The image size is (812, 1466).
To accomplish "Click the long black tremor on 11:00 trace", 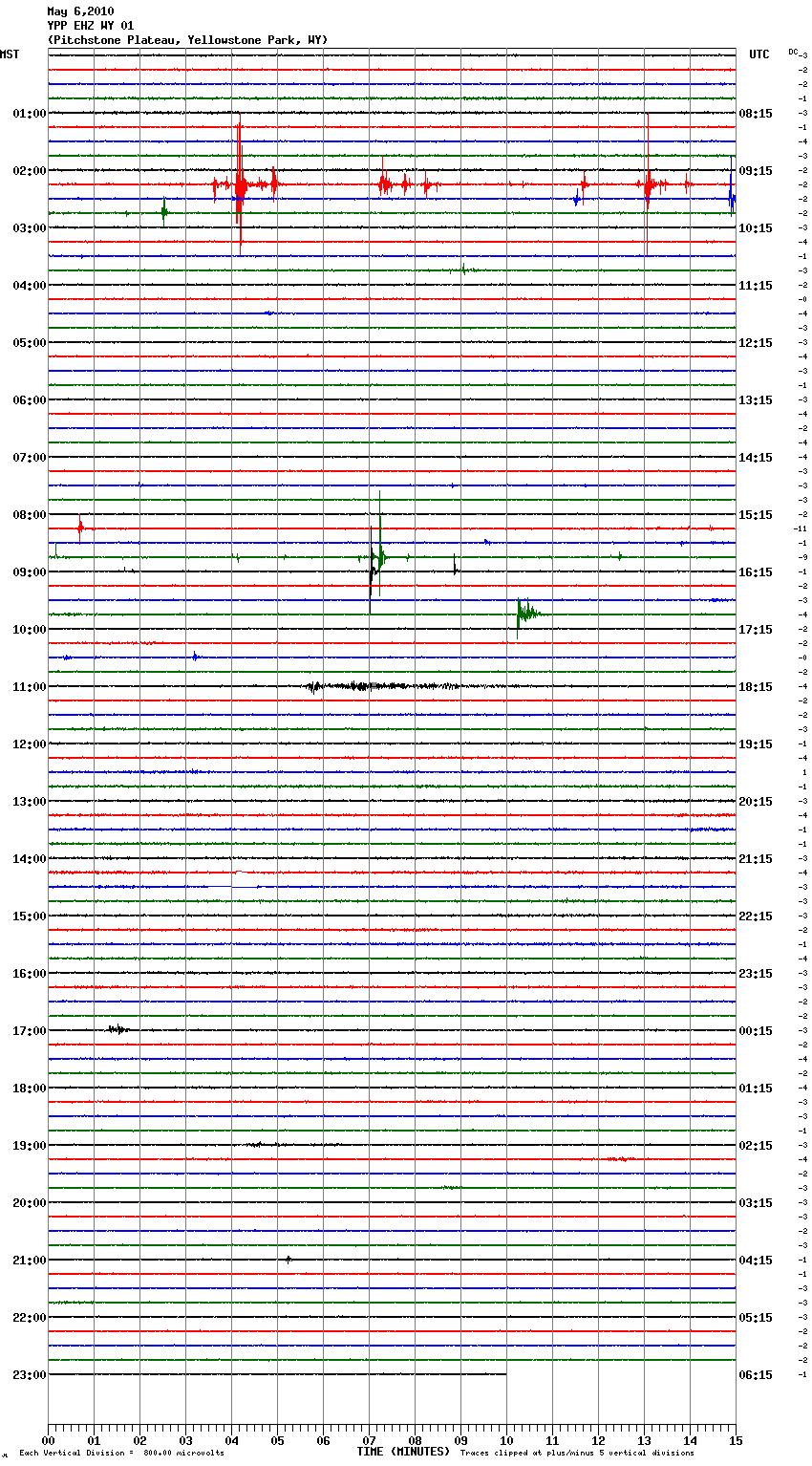I will (382, 686).
